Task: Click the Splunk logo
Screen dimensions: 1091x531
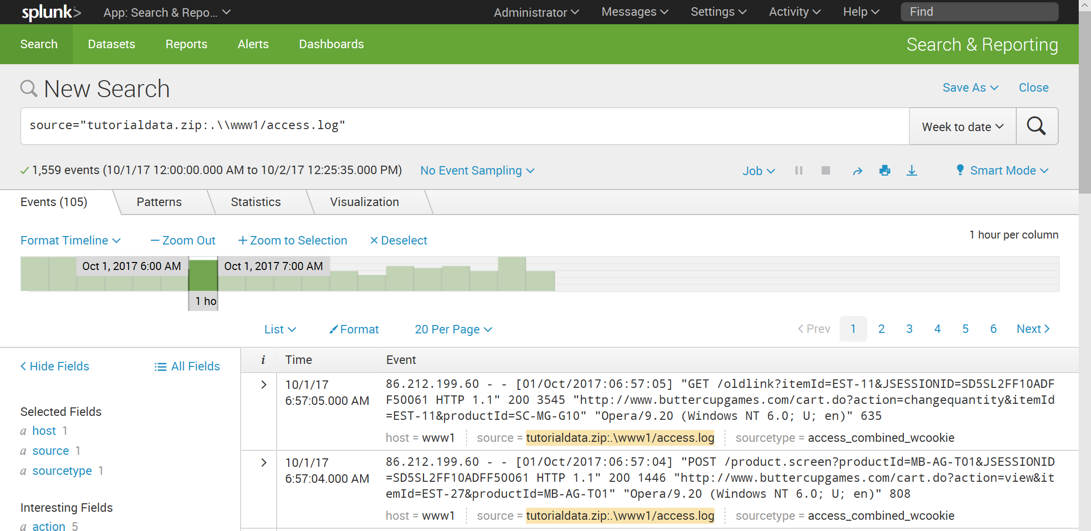Action: pyautogui.click(x=51, y=12)
